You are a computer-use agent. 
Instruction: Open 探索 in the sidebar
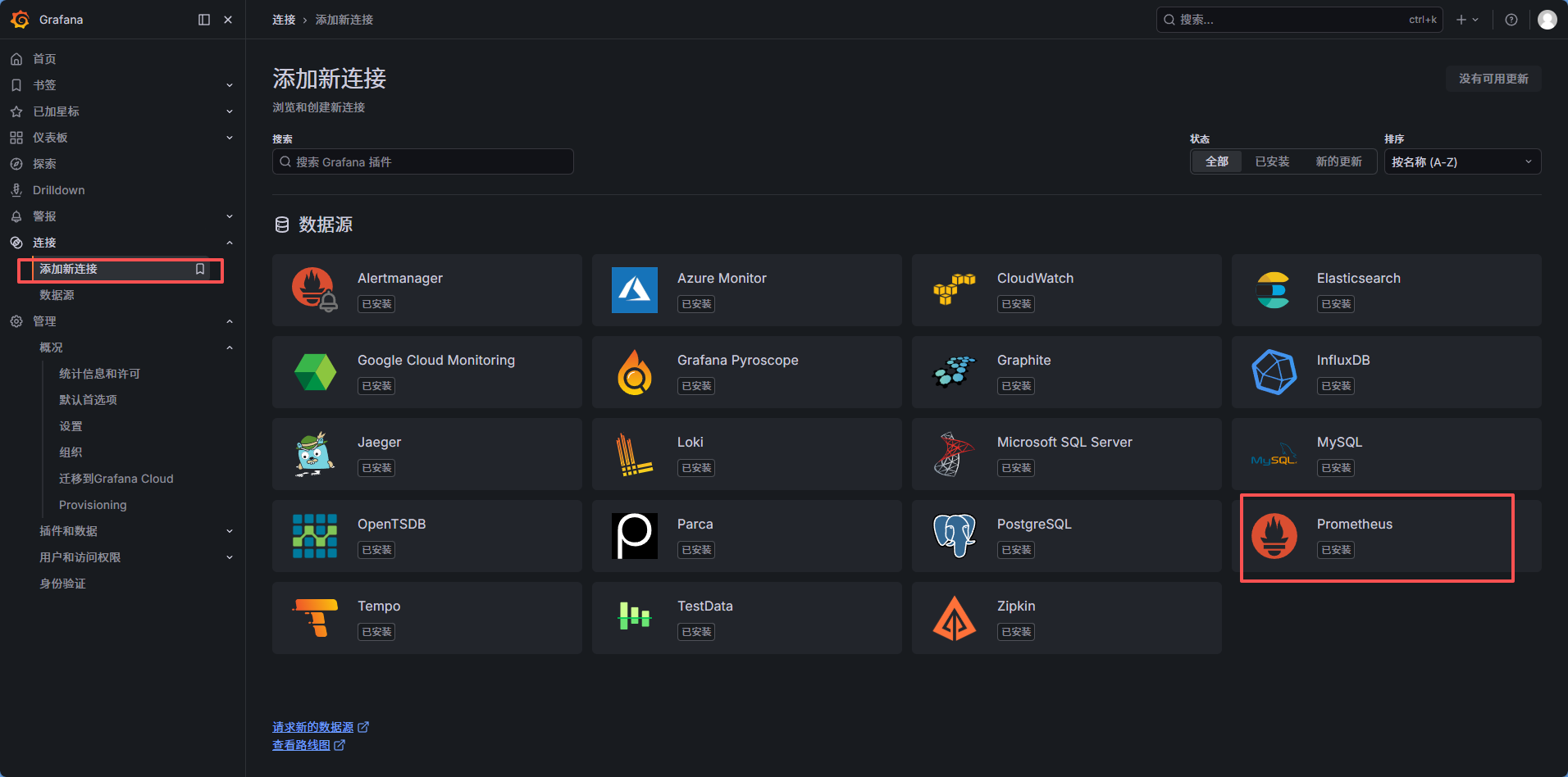[x=44, y=164]
